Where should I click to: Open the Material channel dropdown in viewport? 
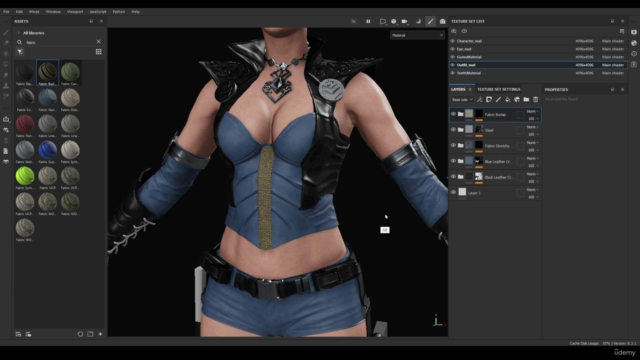[417, 36]
